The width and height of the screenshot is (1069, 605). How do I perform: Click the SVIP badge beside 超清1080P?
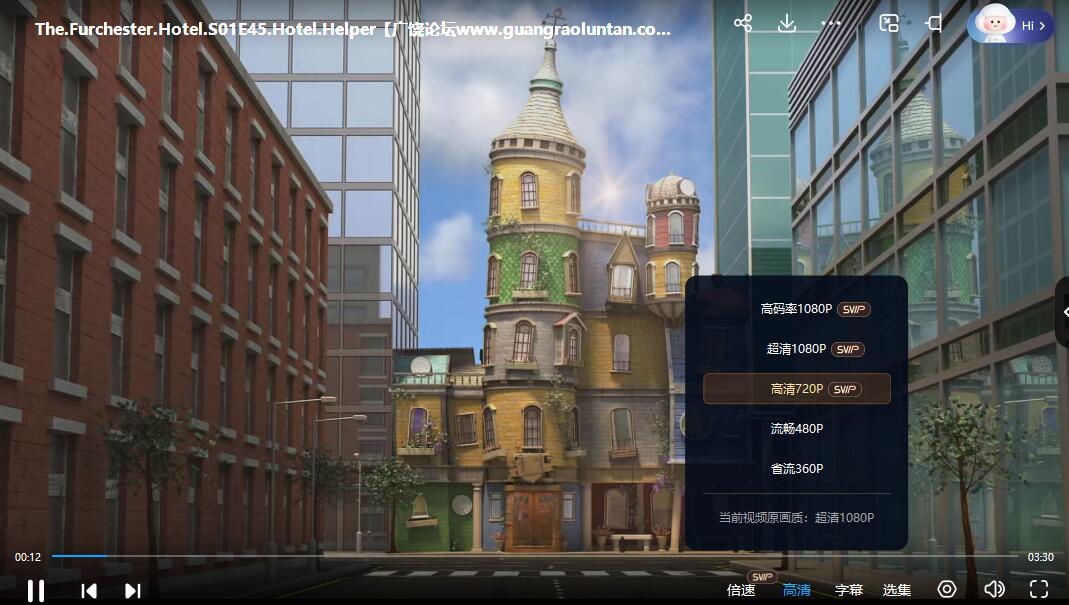pos(847,349)
